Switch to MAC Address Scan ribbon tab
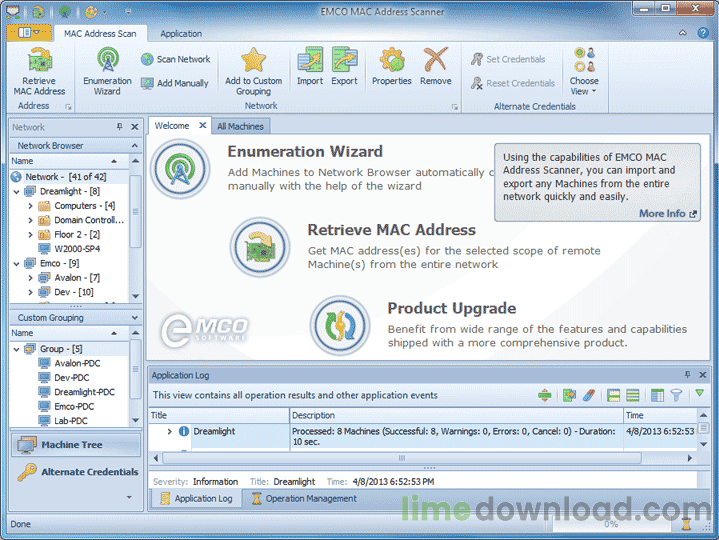Image resolution: width=719 pixels, height=540 pixels. 100,33
